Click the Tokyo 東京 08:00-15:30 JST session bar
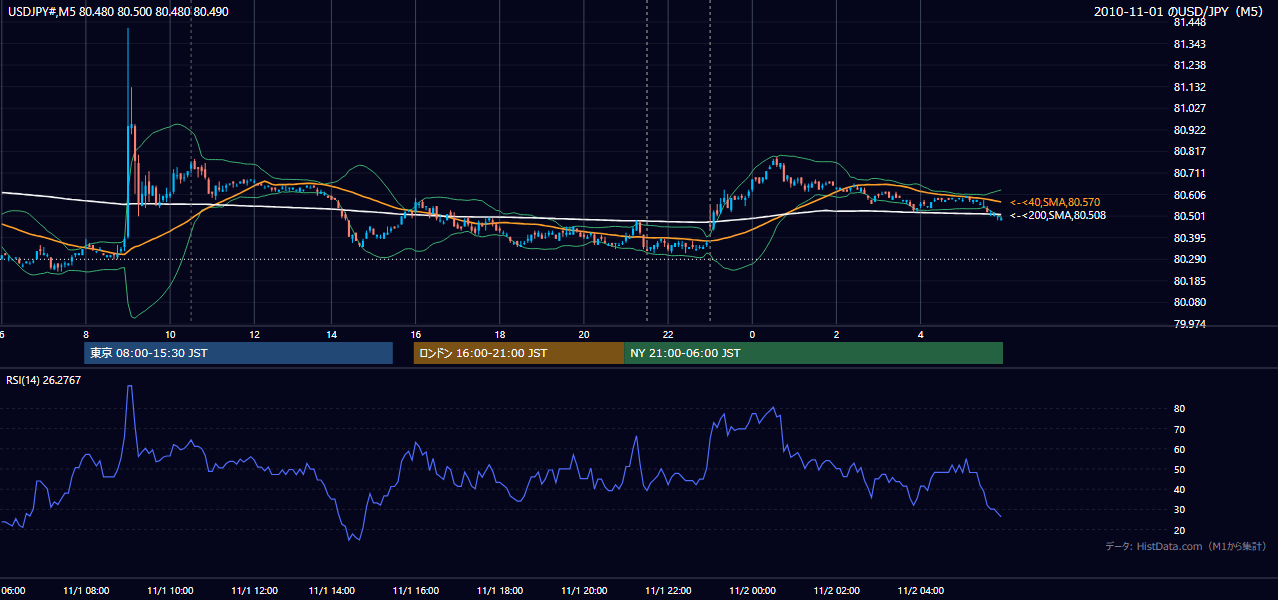This screenshot has height=600, width=1278. click(238, 353)
